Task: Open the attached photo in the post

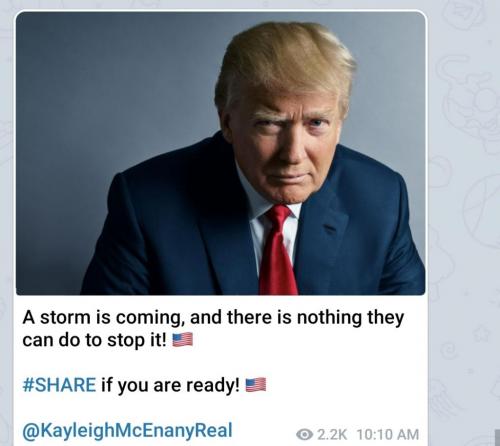Action: pos(221,153)
